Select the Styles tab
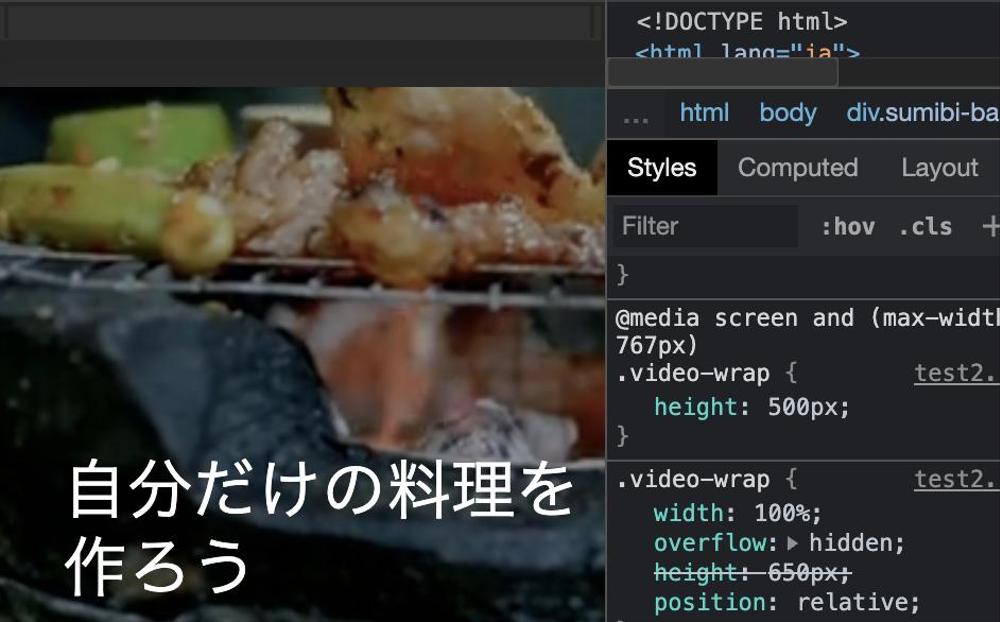This screenshot has width=1000, height=622. click(662, 167)
